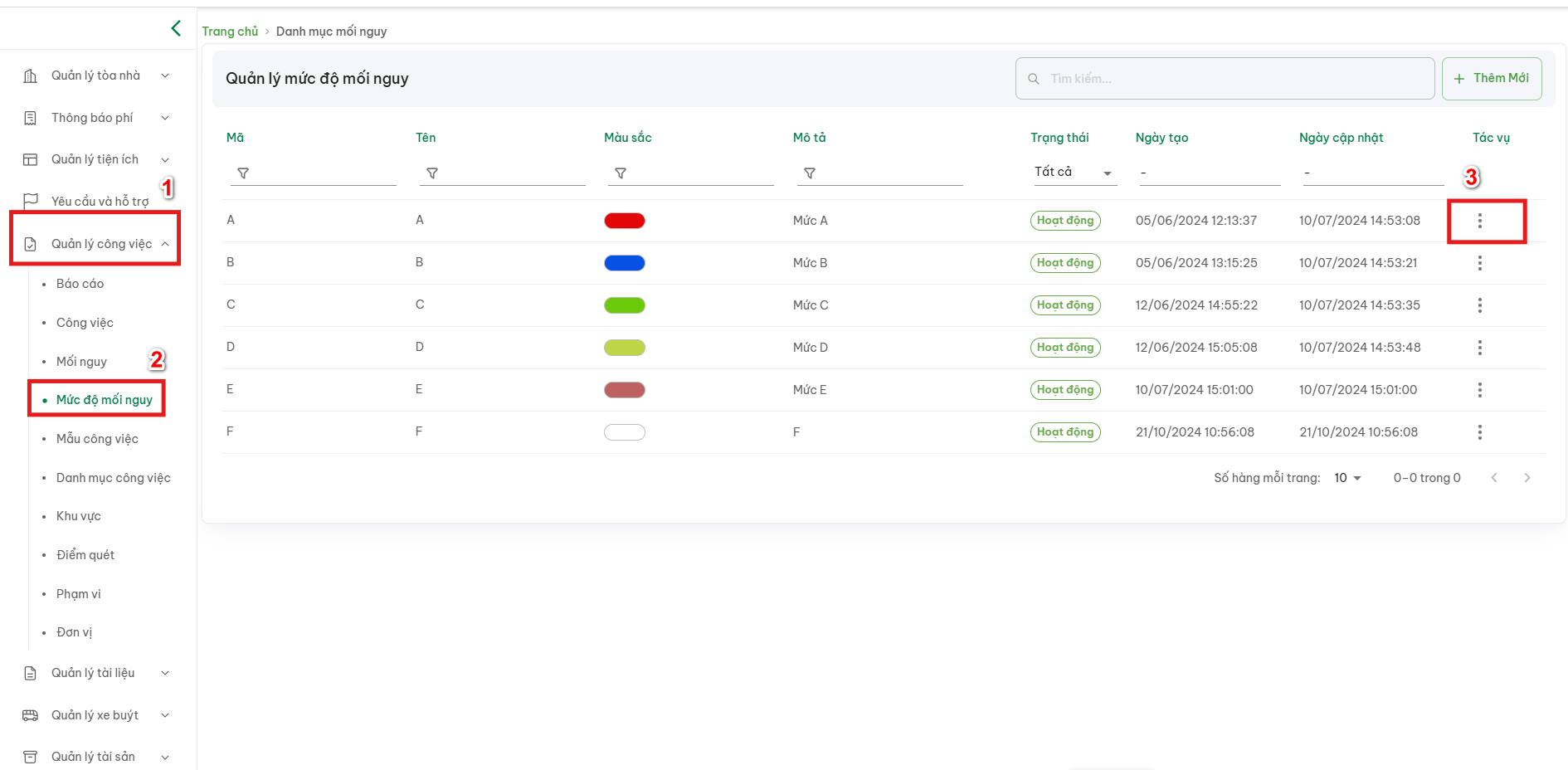Click Mức D description cell
The width and height of the screenshot is (1568, 770).
(811, 348)
